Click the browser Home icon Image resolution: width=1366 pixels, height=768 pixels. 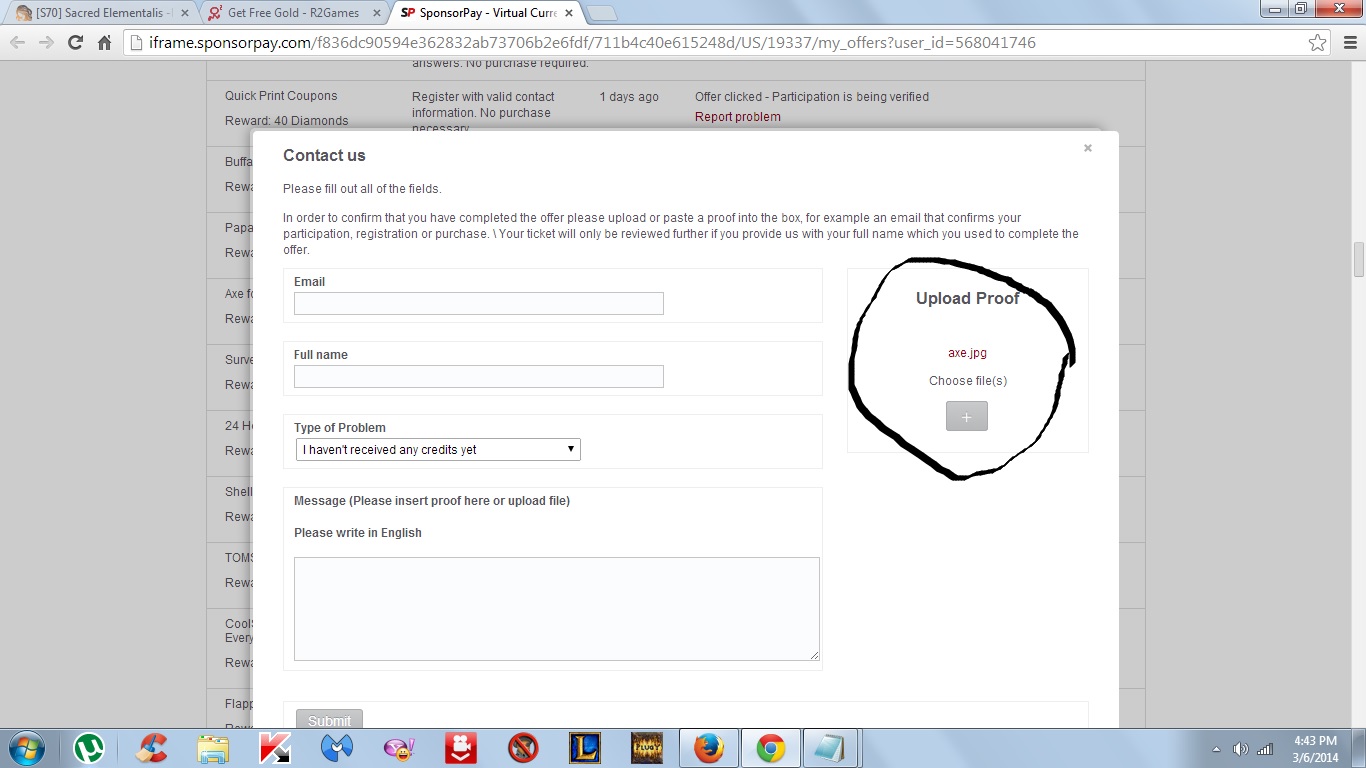[104, 43]
